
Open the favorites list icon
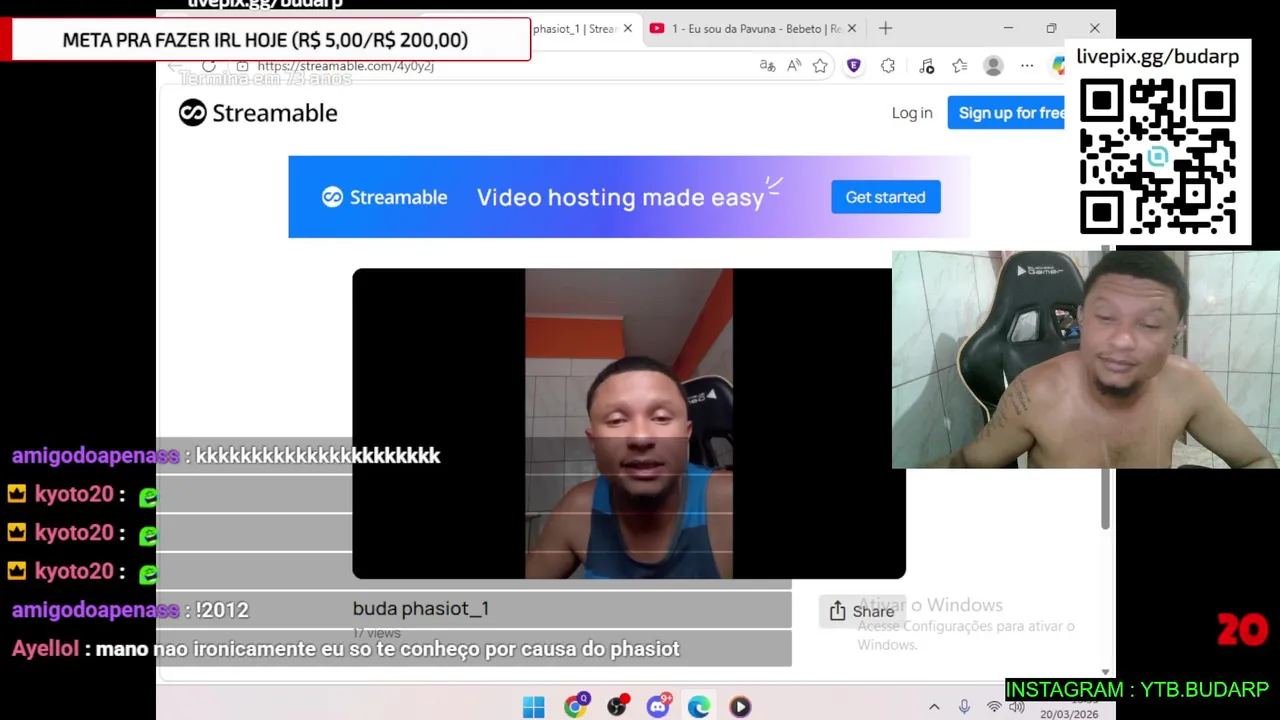(960, 66)
